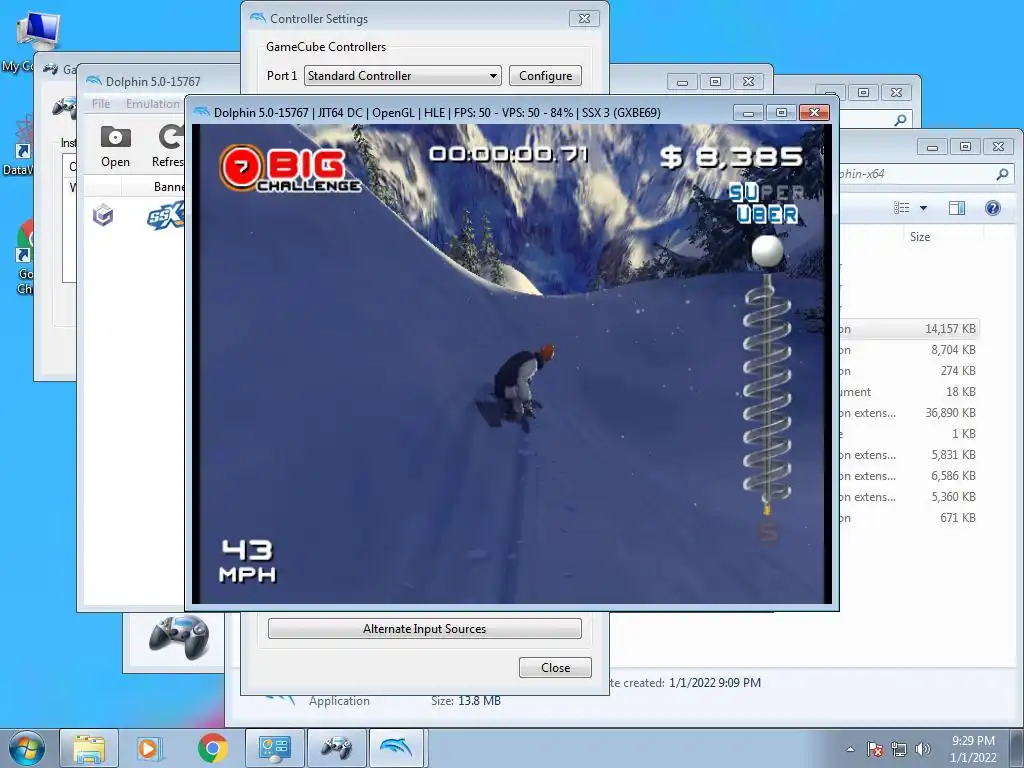Click the Dolphin emulator taskbar icon

pyautogui.click(x=398, y=748)
